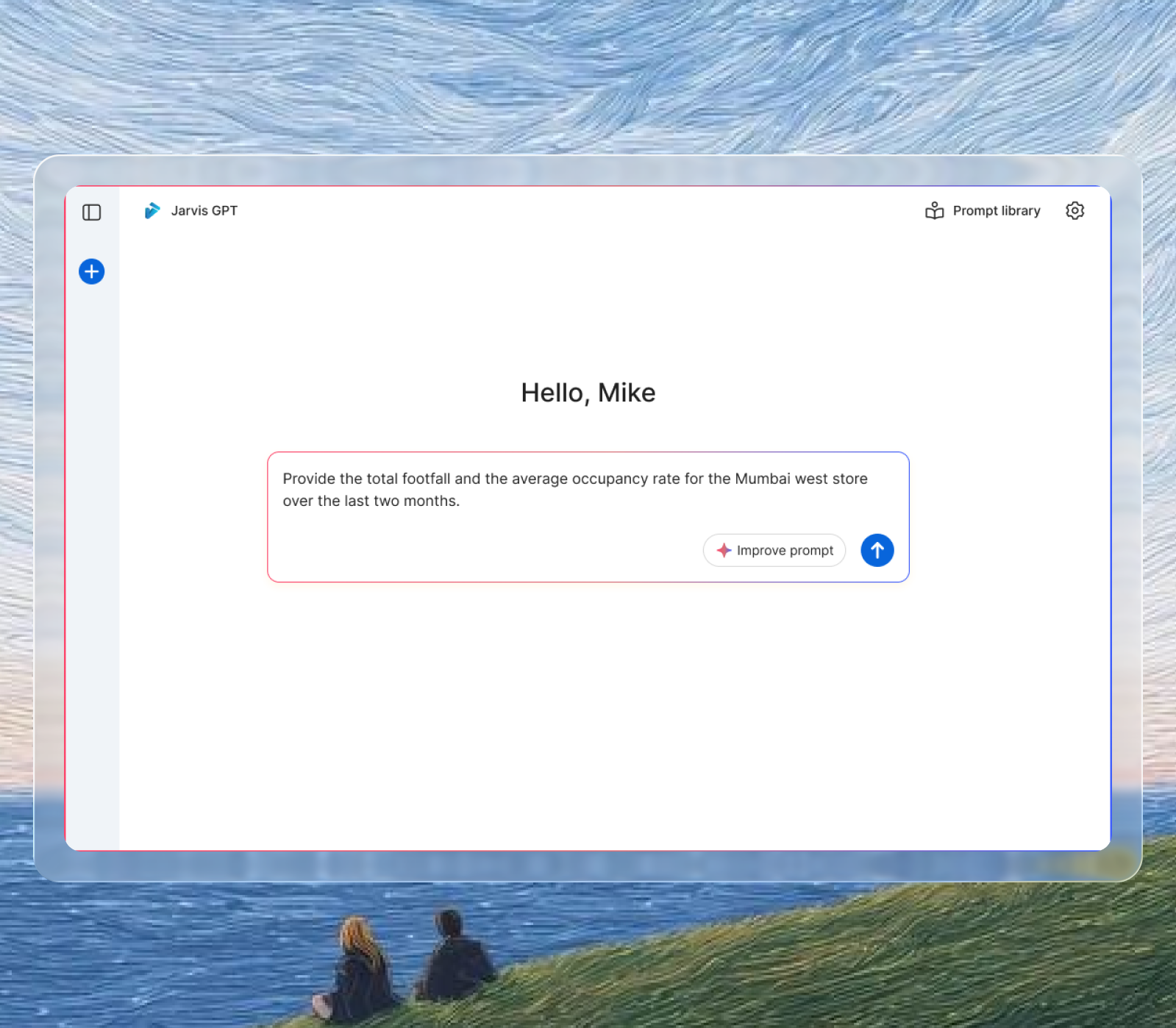Click the Jarvis GPT title text
This screenshot has height=1028, width=1176.
click(x=204, y=211)
